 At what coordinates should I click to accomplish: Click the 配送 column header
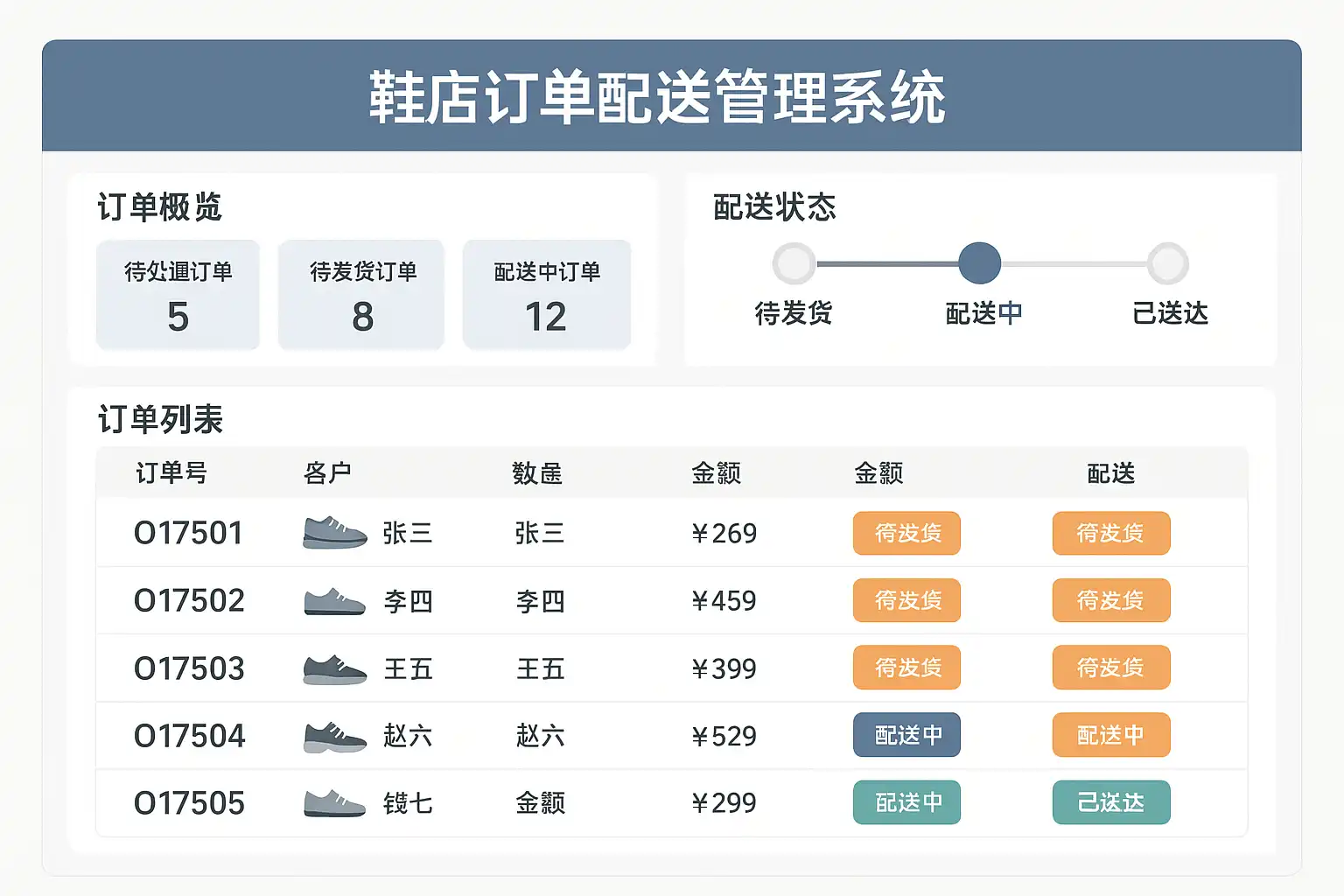[x=1110, y=473]
